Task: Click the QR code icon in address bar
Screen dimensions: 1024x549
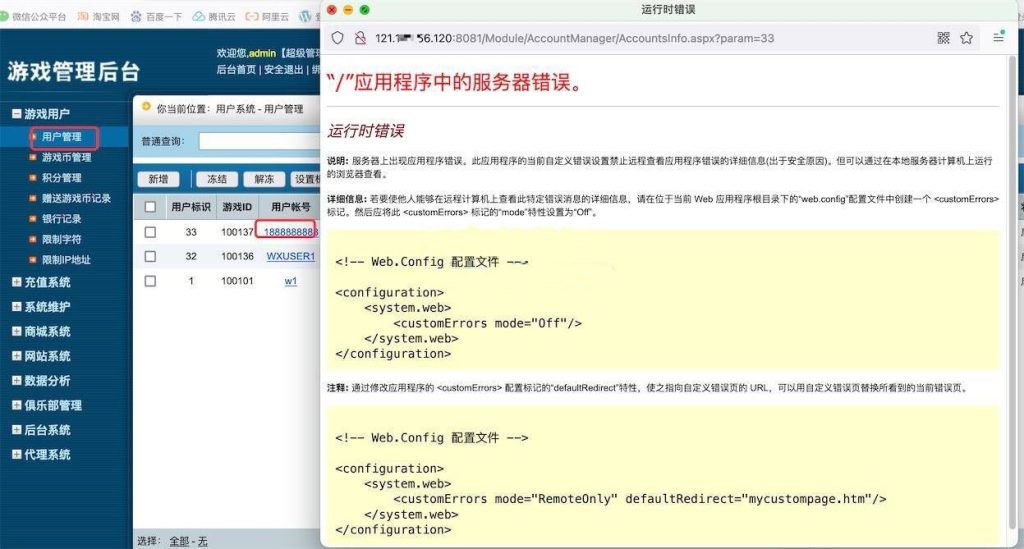Action: [943, 38]
